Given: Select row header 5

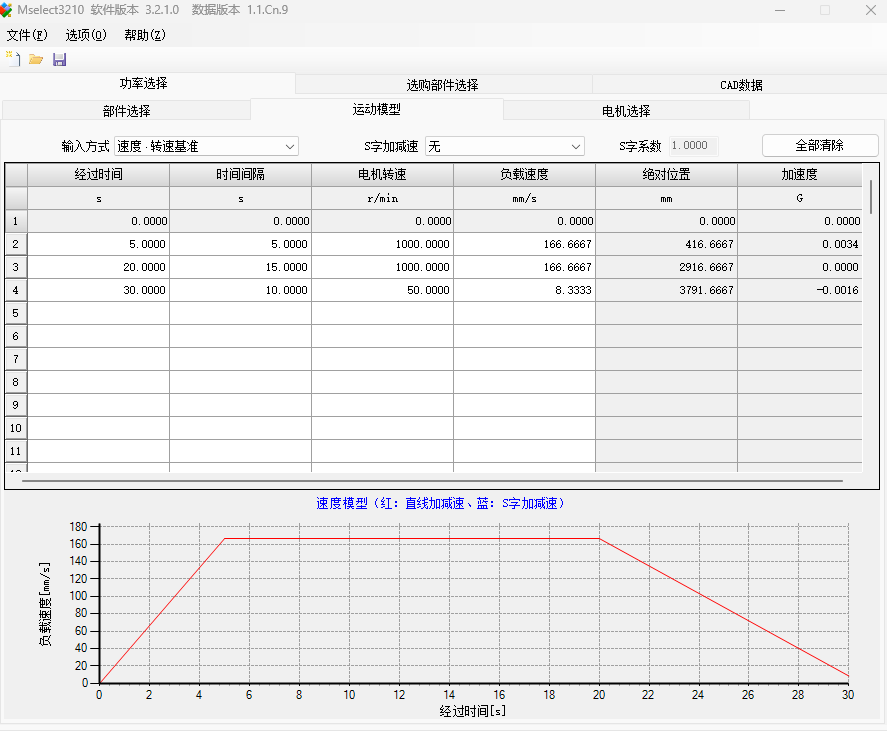Looking at the screenshot, I should tap(16, 313).
